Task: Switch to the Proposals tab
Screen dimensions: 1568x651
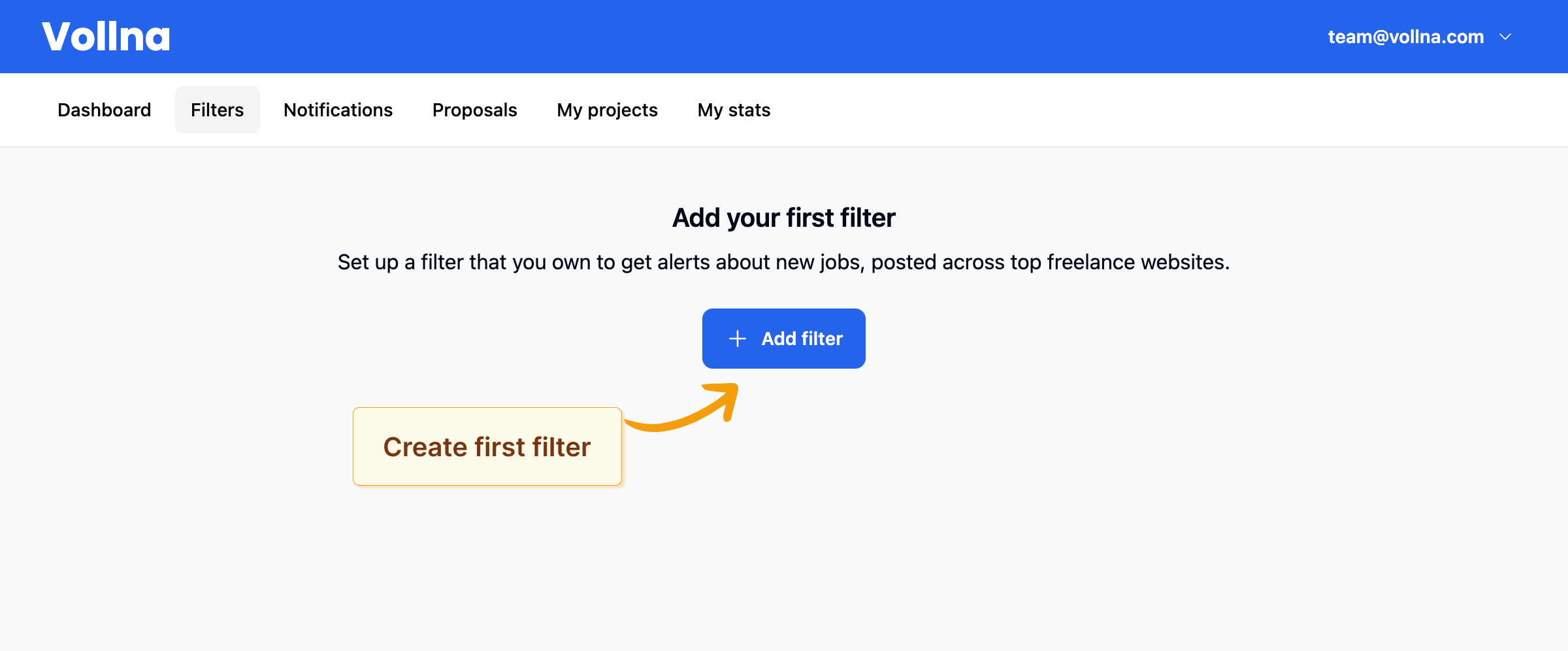Action: click(x=474, y=110)
